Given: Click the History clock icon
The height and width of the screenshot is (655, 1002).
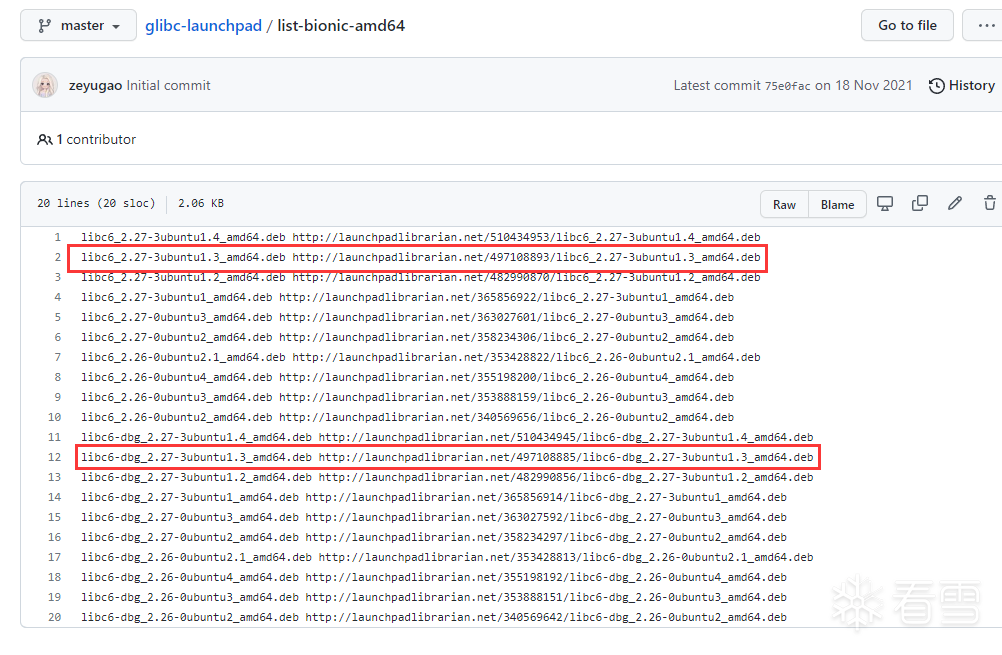Looking at the screenshot, I should 936,86.
